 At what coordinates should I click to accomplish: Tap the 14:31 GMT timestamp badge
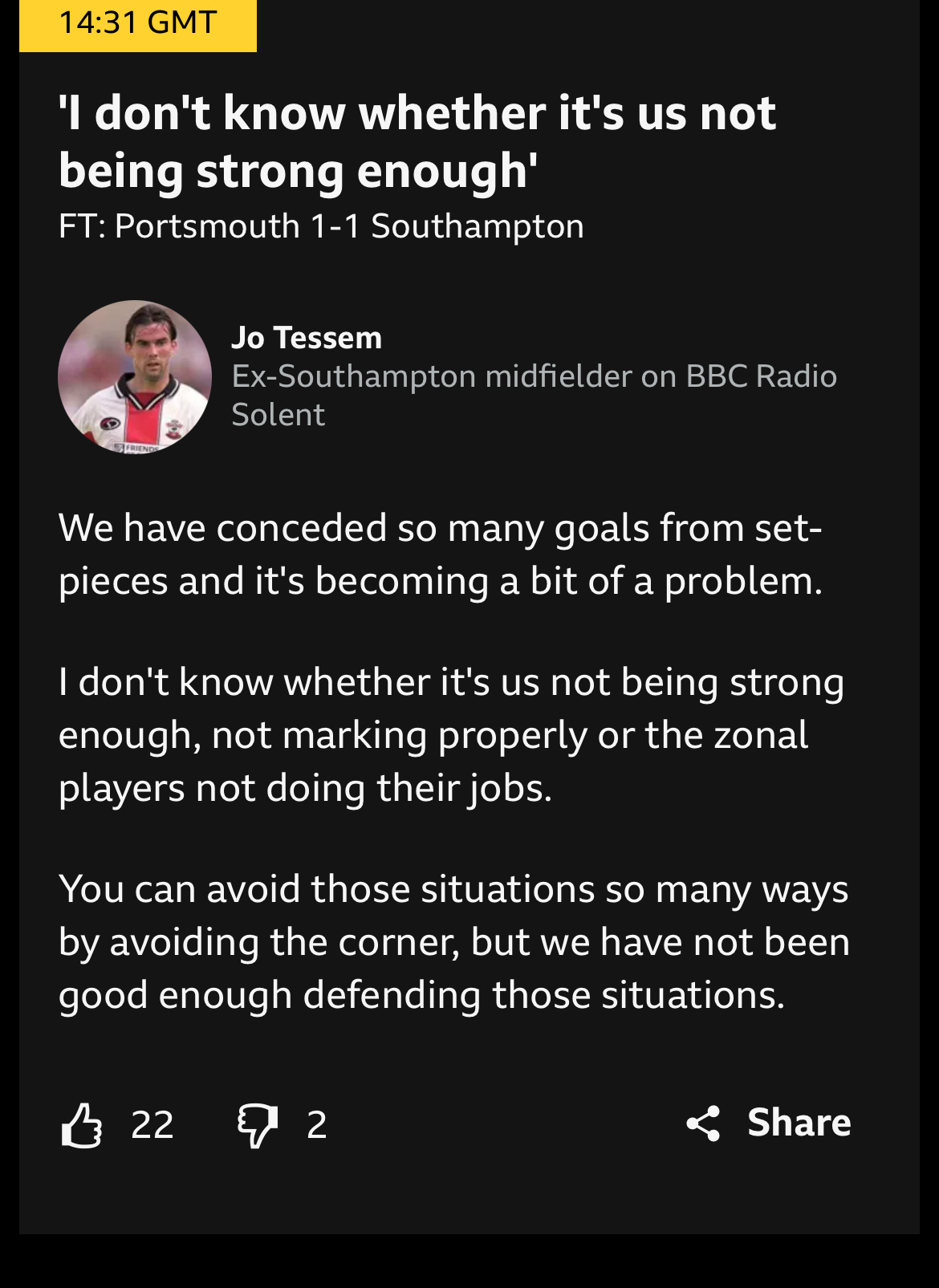138,23
